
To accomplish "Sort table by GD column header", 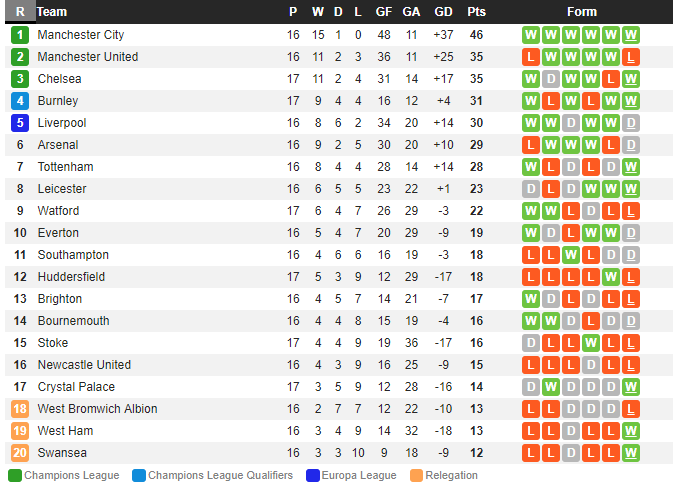I will pos(444,12).
